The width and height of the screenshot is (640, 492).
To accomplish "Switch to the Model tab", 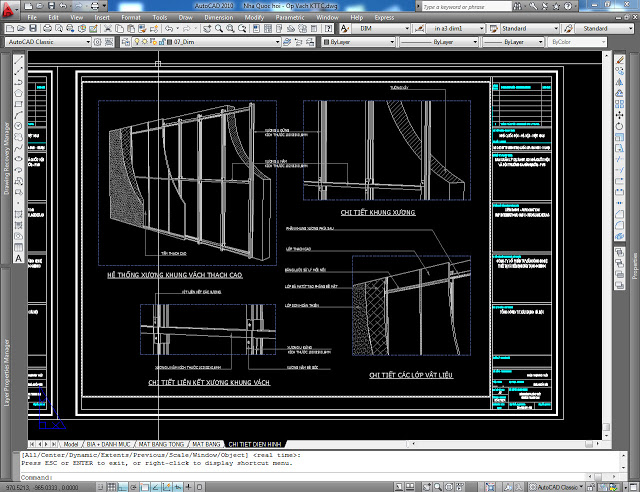I will [71, 442].
